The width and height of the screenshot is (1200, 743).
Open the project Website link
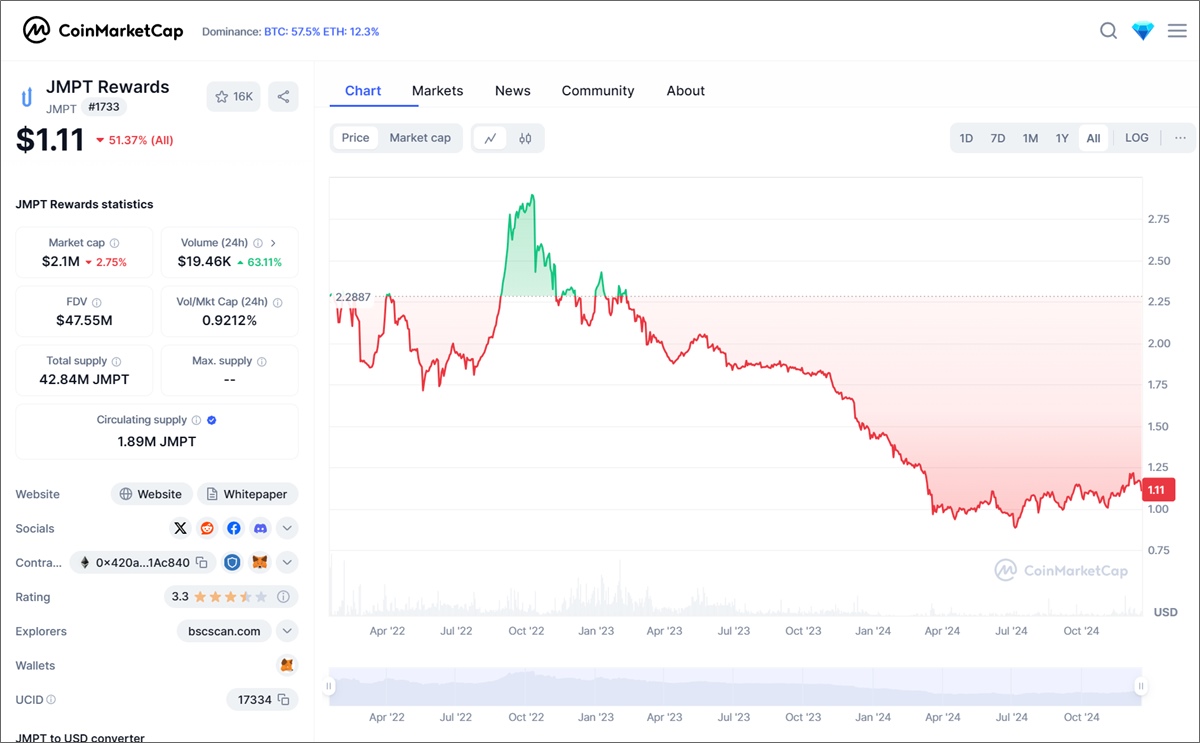point(151,494)
